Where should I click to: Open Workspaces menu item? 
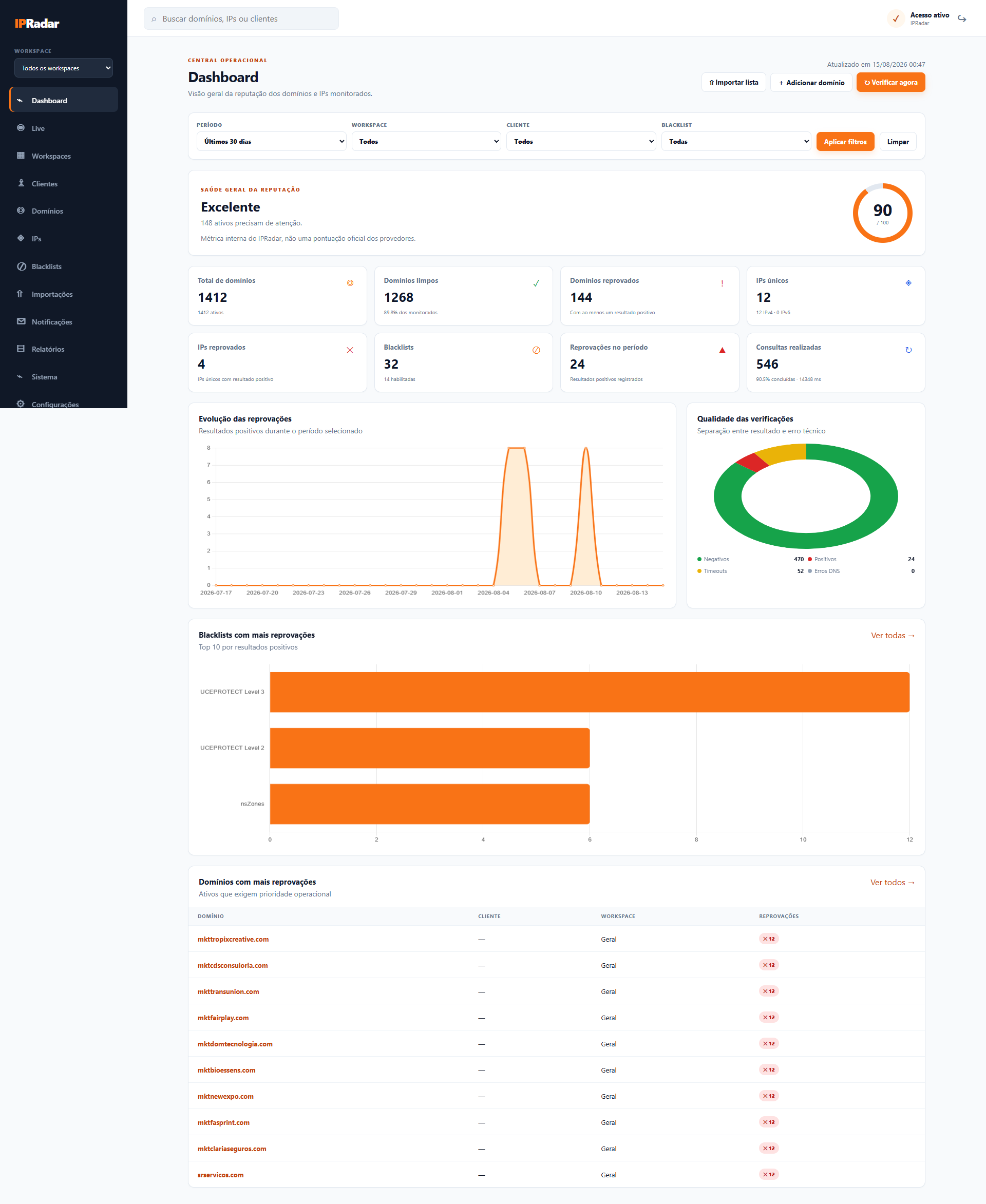tap(64, 156)
